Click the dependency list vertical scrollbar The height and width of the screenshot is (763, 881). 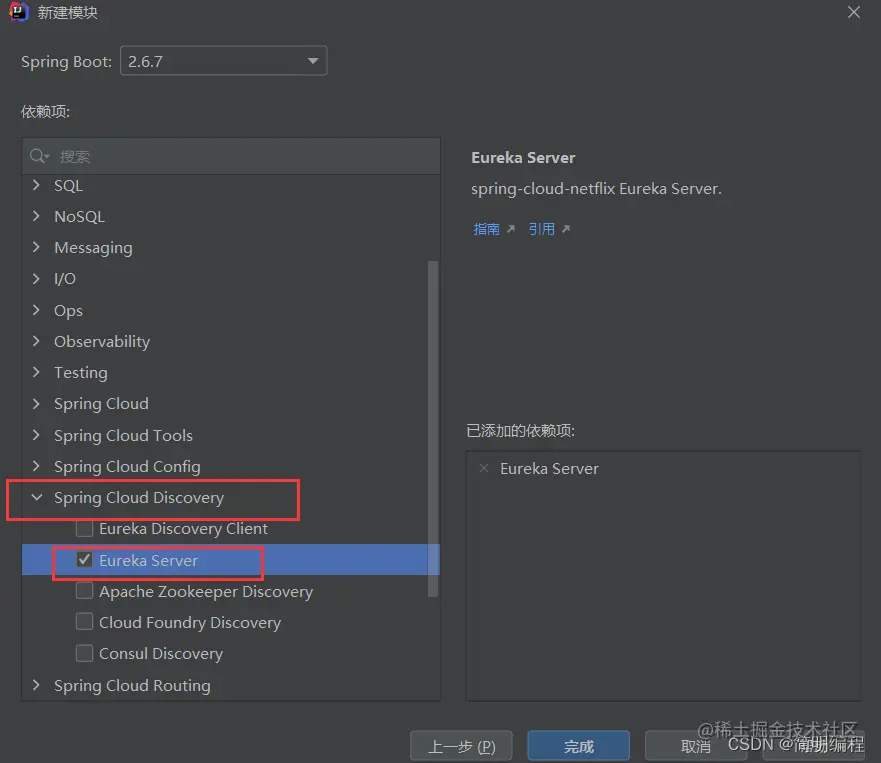[433, 428]
